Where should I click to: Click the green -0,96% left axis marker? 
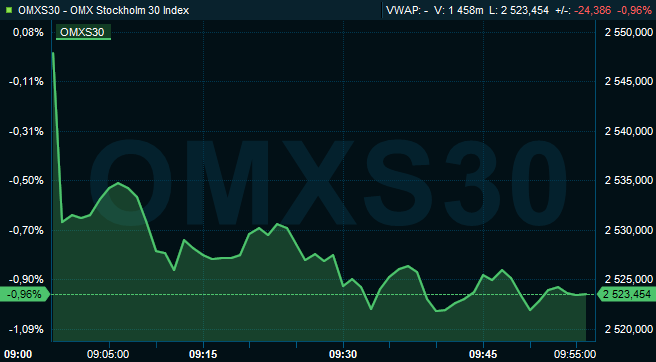(25, 295)
